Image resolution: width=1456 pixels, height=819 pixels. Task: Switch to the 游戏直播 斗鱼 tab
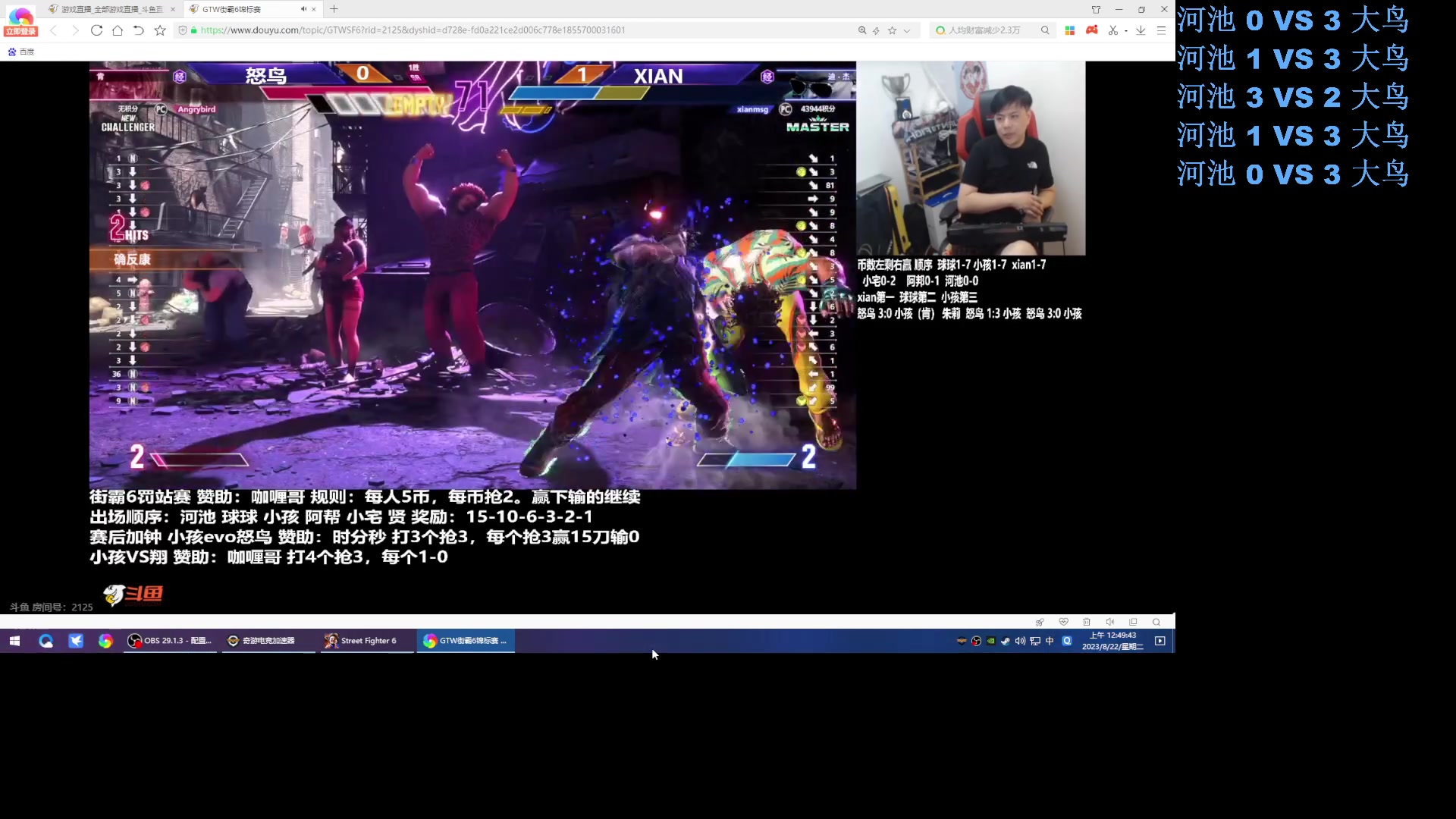coord(112,9)
